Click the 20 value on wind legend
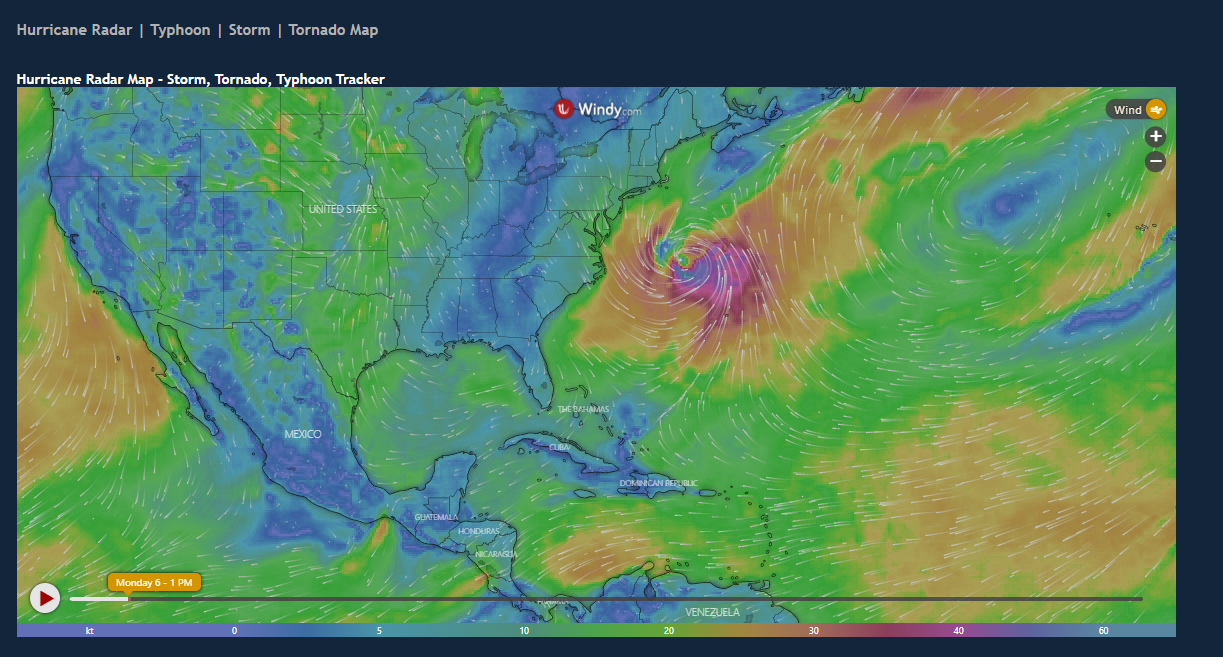This screenshot has height=657, width=1223. tap(668, 631)
